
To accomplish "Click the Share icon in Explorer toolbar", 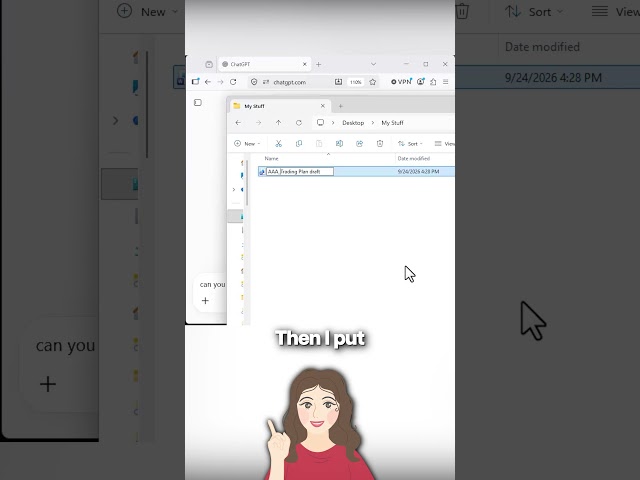I will [360, 144].
